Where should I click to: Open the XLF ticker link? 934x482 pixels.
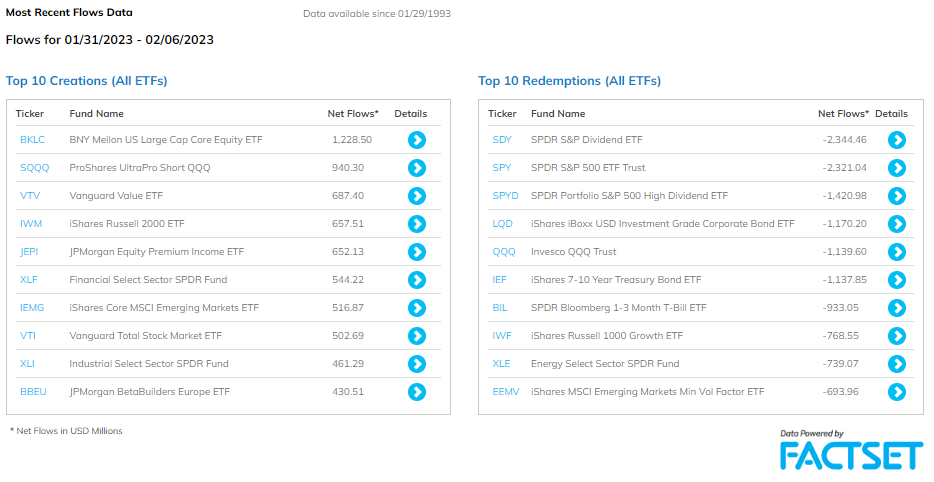29,280
